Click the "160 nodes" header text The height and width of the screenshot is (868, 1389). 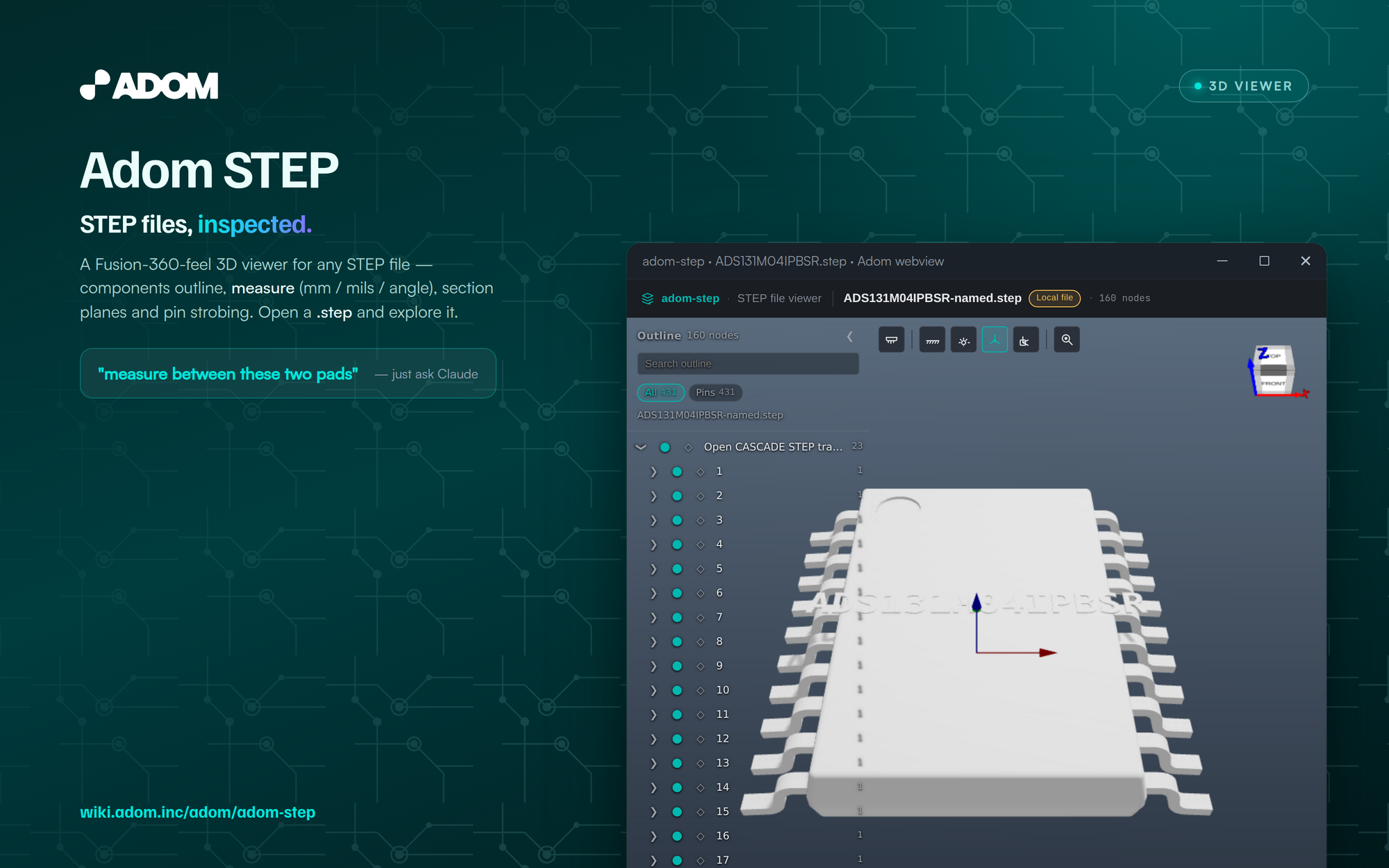tap(1124, 299)
